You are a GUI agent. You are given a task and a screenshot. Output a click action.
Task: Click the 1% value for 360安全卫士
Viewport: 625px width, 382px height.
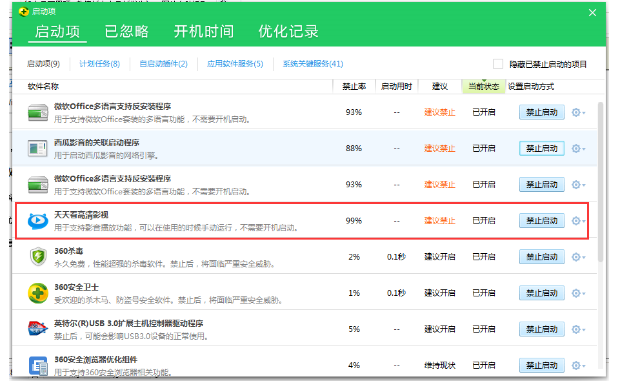pyautogui.click(x=354, y=293)
